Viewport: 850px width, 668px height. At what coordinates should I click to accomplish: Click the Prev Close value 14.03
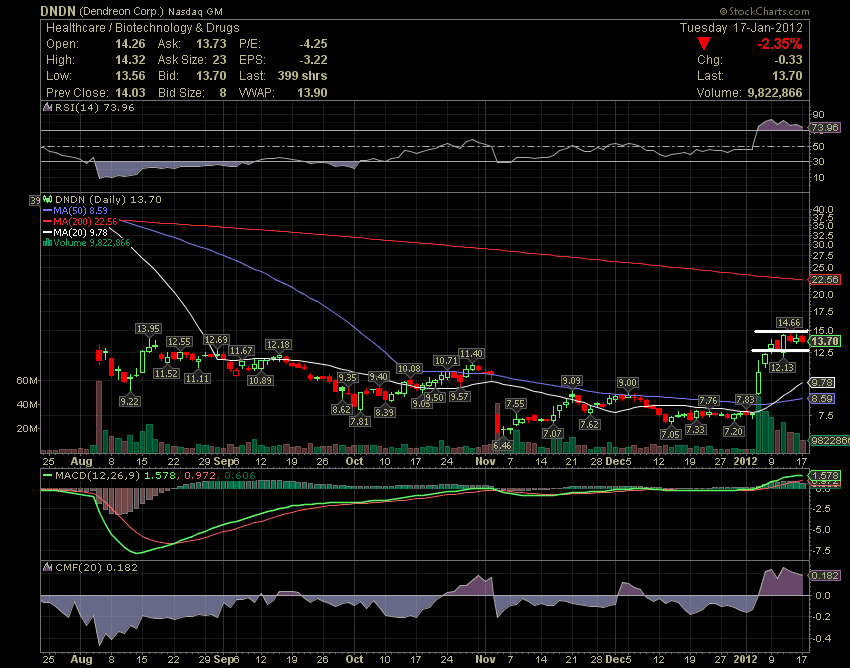pyautogui.click(x=130, y=93)
